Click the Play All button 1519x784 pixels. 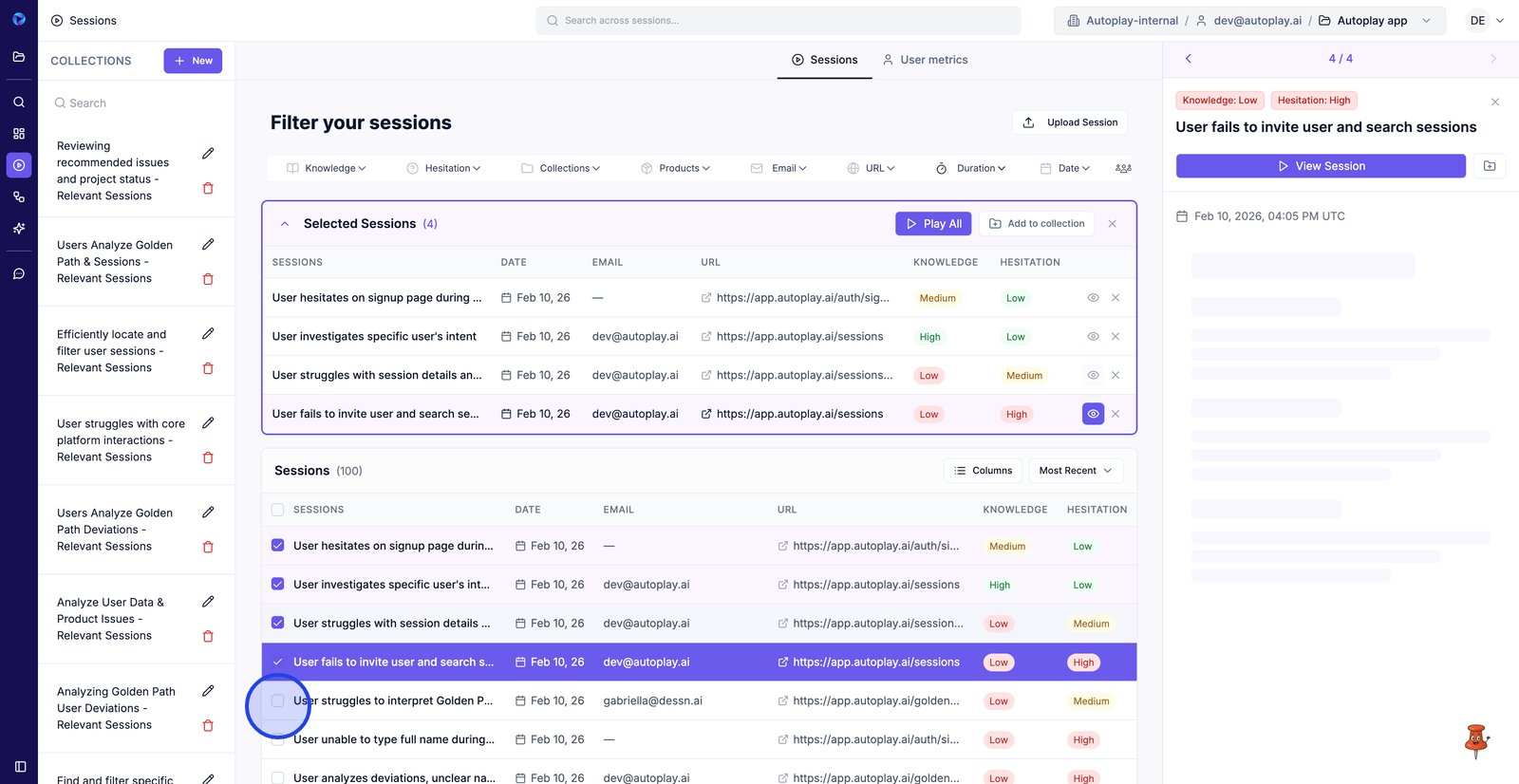pos(934,224)
